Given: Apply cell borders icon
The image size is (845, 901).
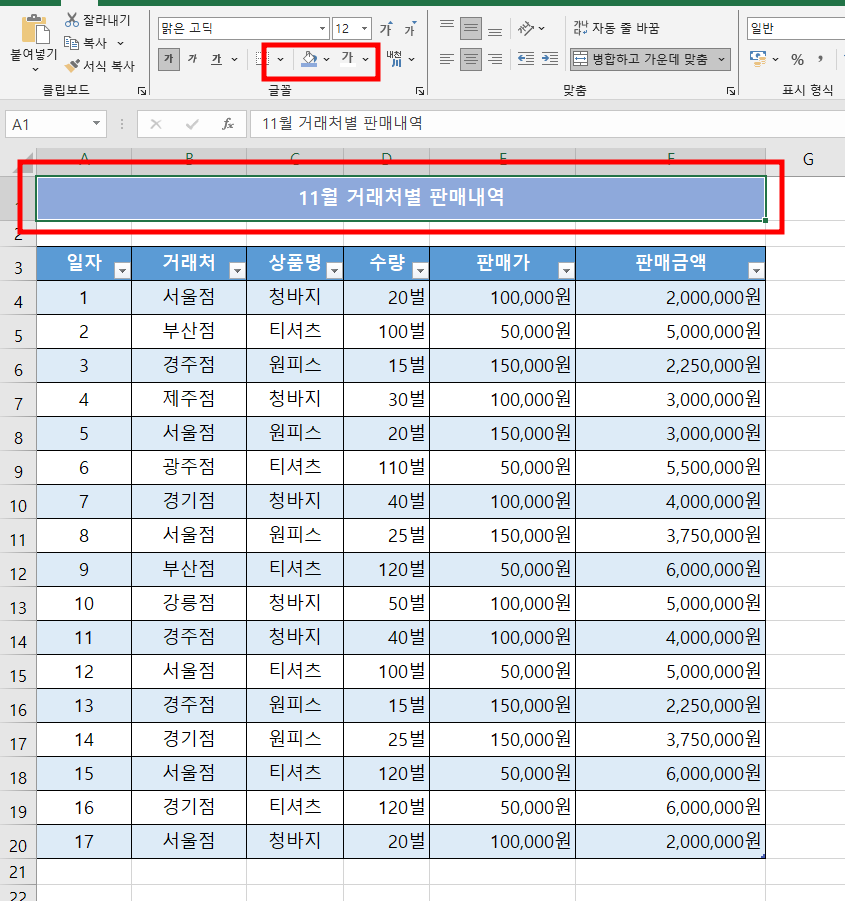Looking at the screenshot, I should tap(262, 59).
